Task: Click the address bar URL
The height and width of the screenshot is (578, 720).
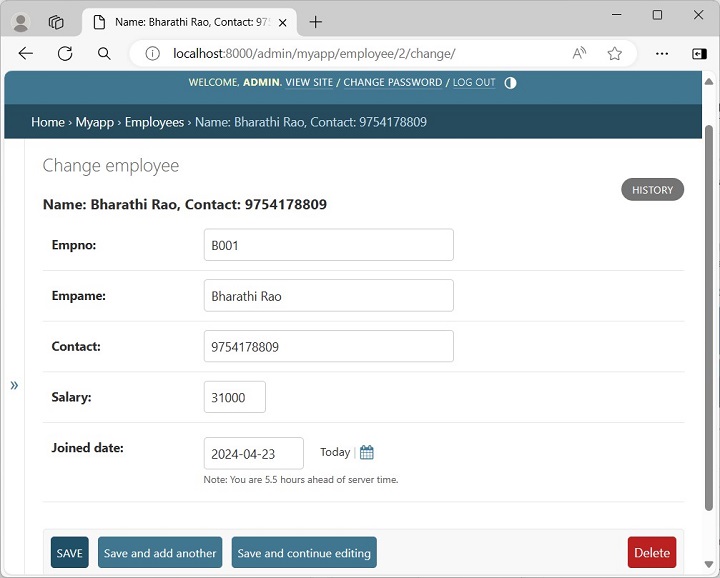Action: click(314, 54)
